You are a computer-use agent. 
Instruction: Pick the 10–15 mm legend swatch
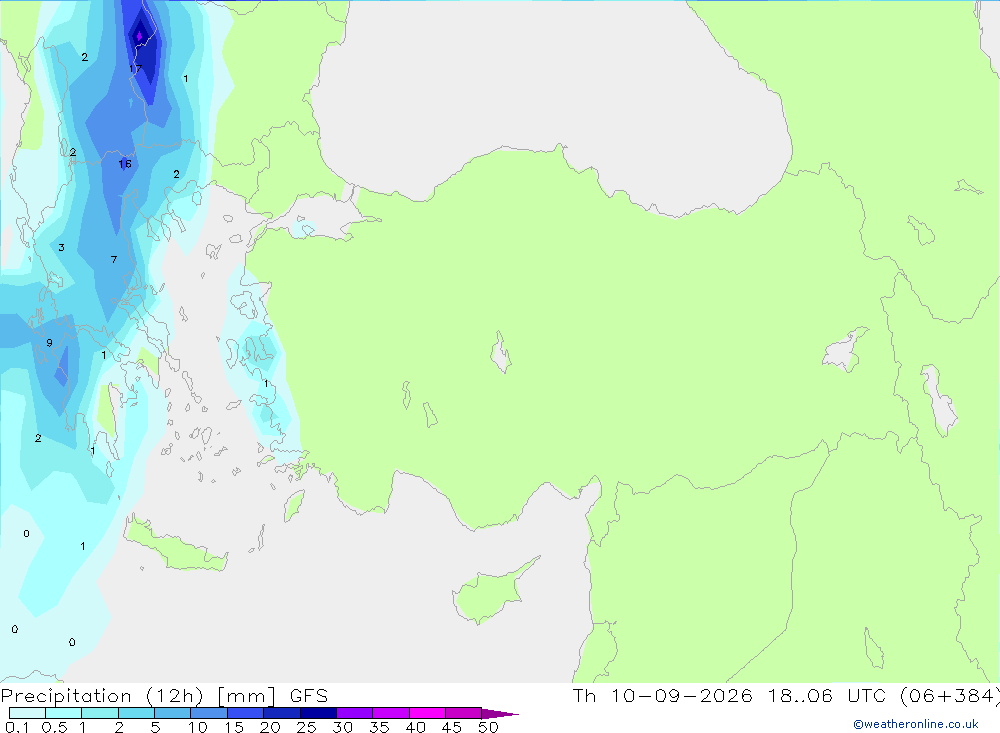pyautogui.click(x=209, y=713)
